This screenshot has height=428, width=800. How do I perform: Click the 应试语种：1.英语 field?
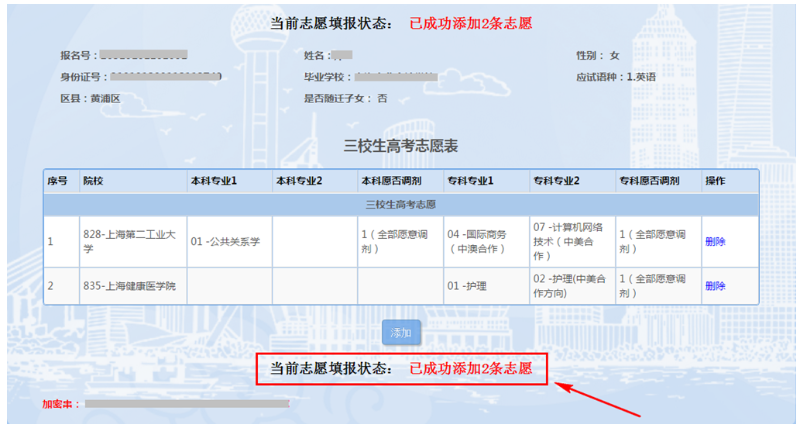(616, 78)
